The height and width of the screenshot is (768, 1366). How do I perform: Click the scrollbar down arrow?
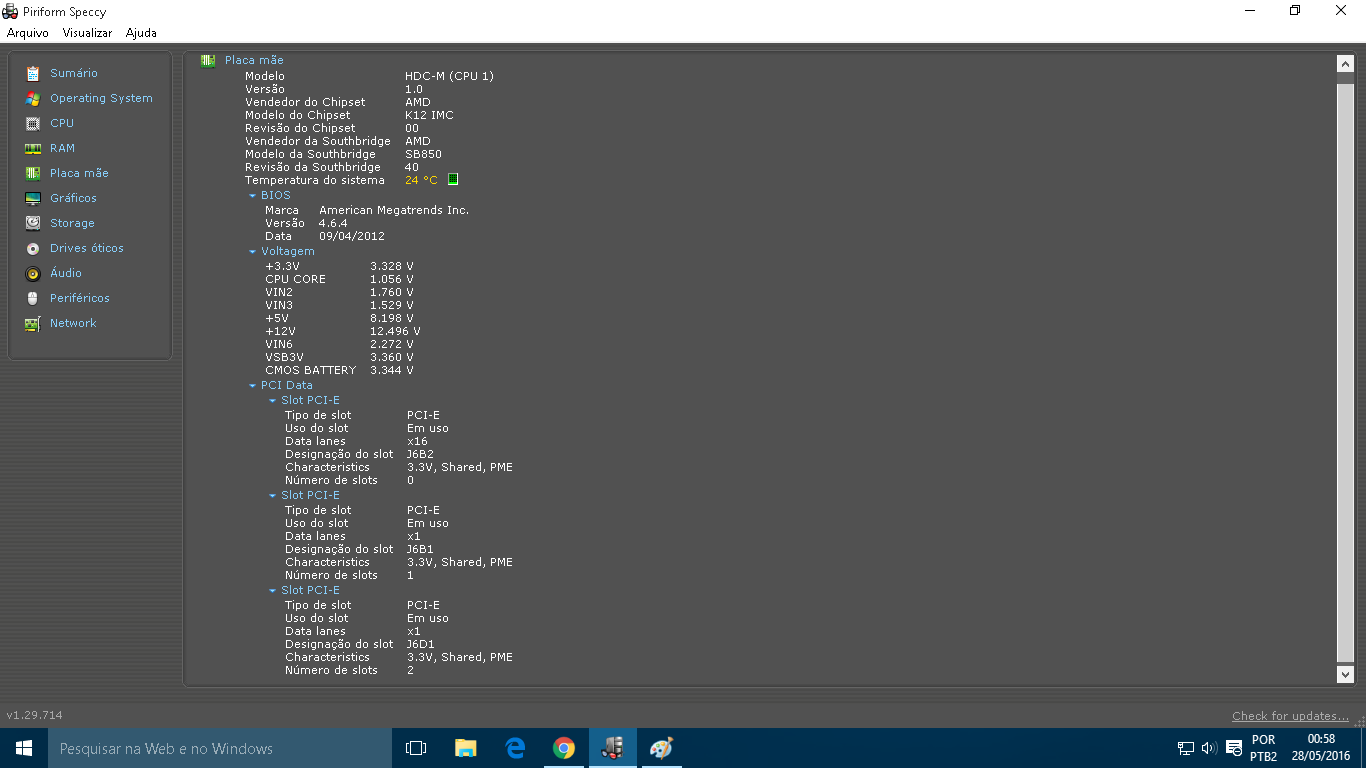pyautogui.click(x=1345, y=675)
